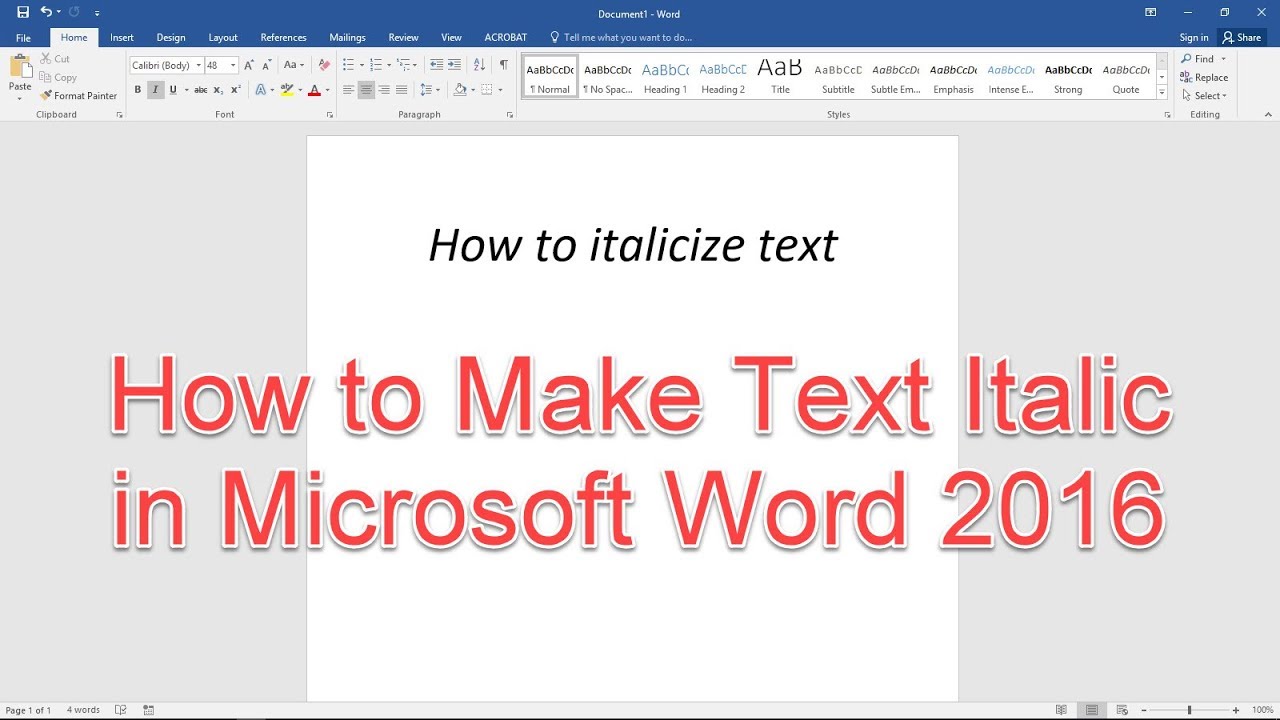Justify the paragraph text
Viewport: 1280px width, 720px height.
(402, 90)
